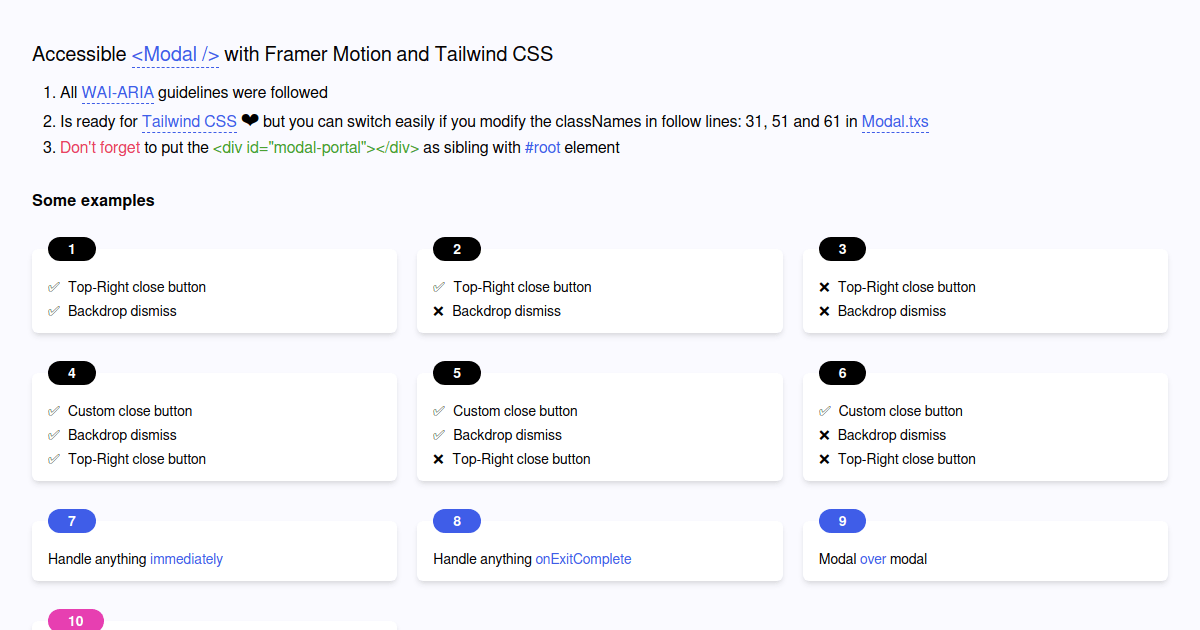Viewport: 1200px width, 630px height.
Task: Click the "immediately" link in example 7
Action: (186, 559)
